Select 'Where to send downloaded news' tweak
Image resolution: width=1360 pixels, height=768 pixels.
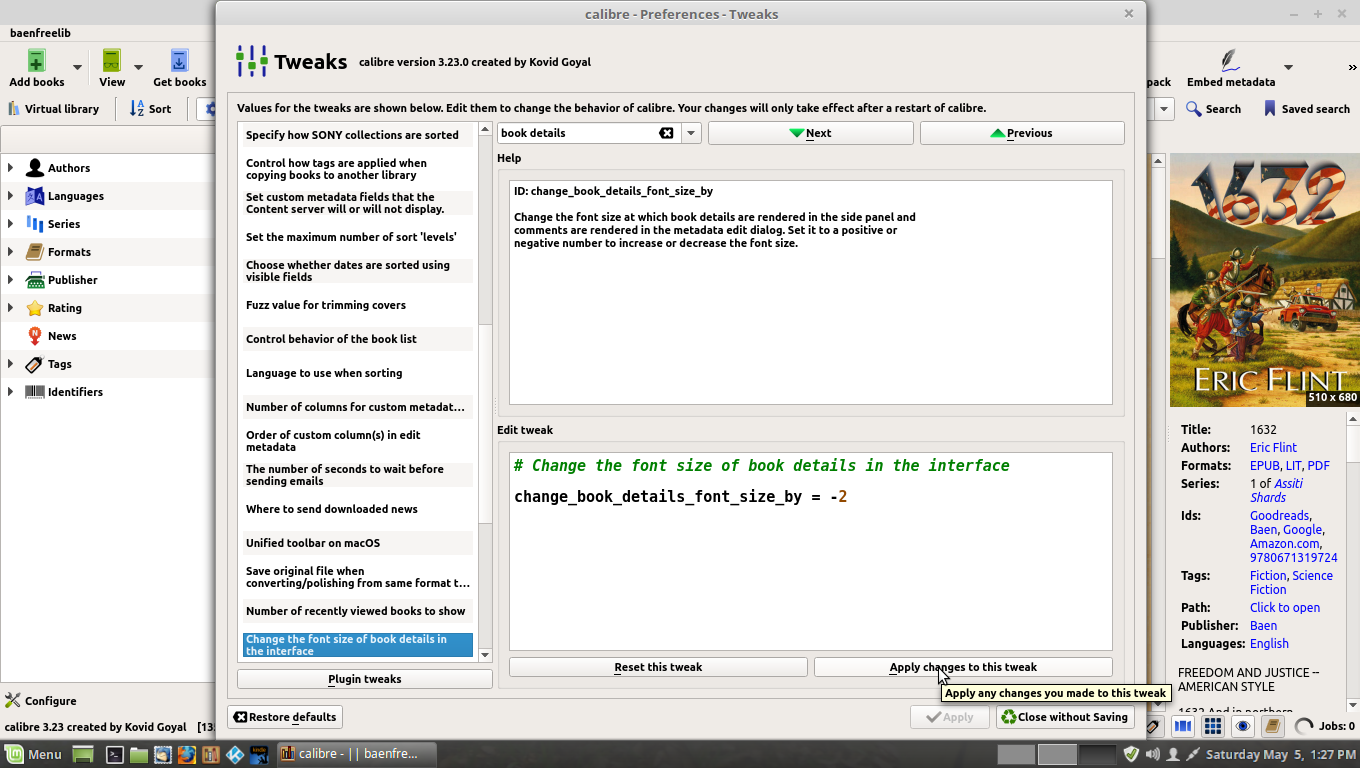[x=358, y=509]
